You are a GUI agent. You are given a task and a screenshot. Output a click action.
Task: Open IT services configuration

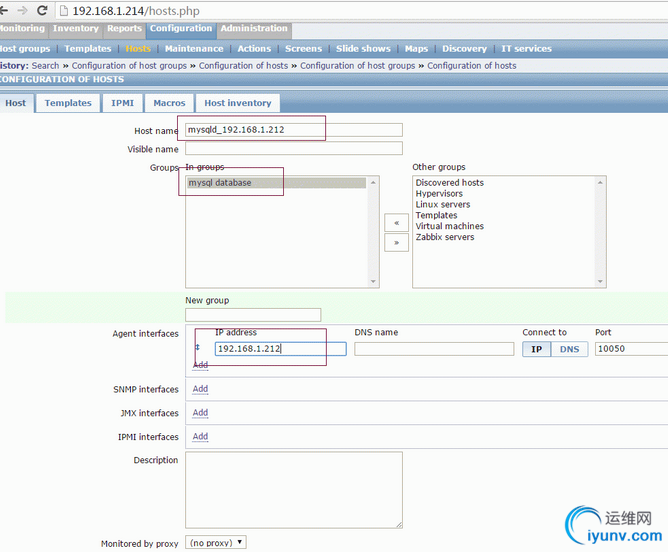click(526, 49)
